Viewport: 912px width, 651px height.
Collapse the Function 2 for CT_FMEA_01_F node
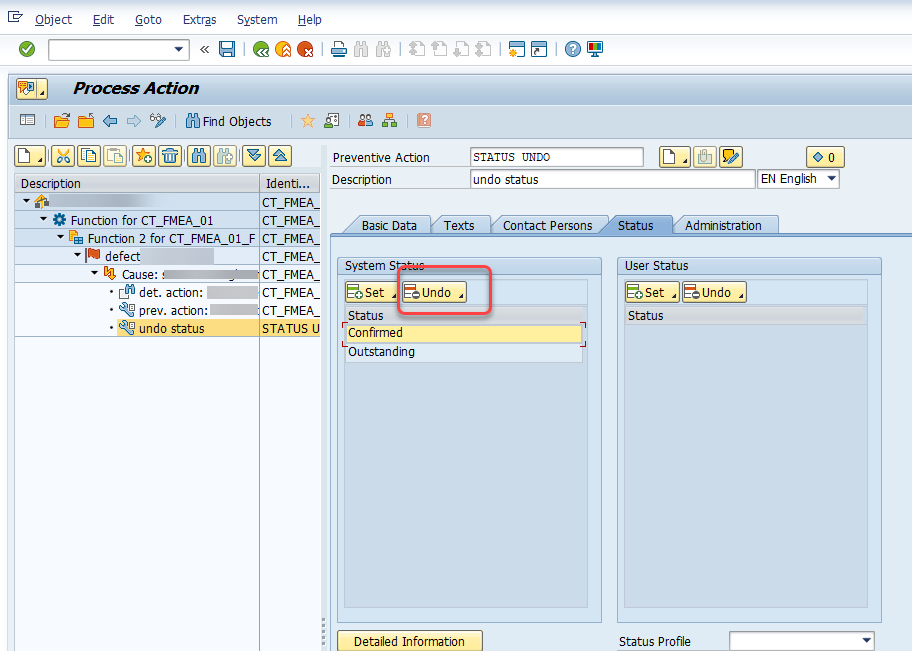60,238
